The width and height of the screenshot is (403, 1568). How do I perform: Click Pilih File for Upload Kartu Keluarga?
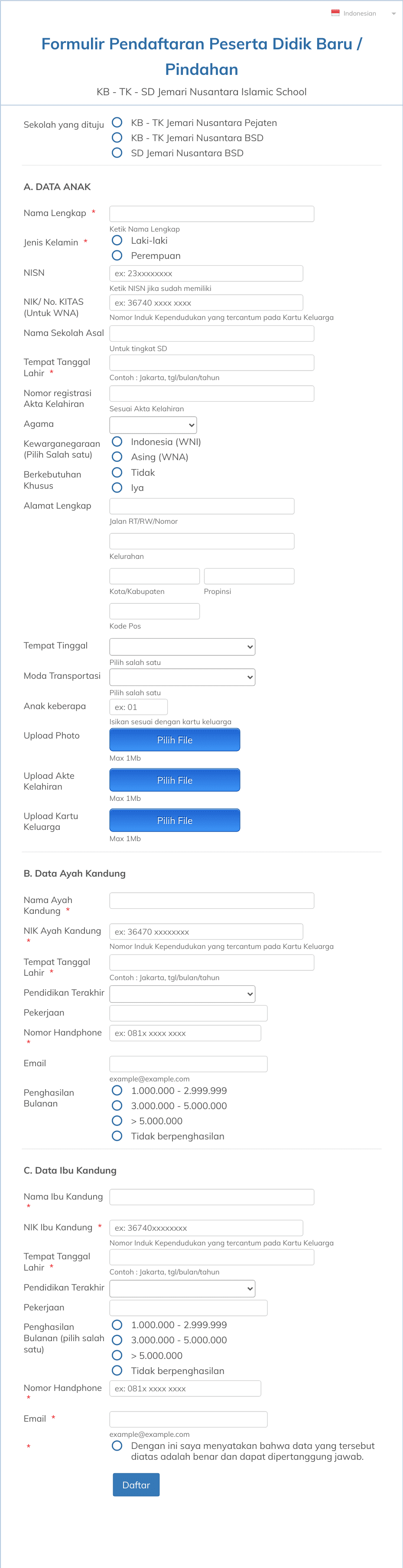point(175,820)
